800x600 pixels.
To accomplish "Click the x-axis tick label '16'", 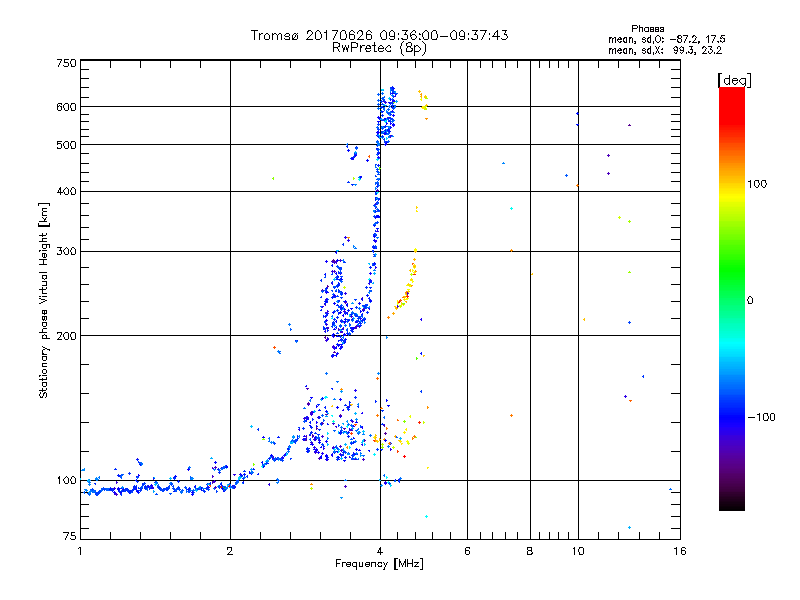I will point(680,551).
